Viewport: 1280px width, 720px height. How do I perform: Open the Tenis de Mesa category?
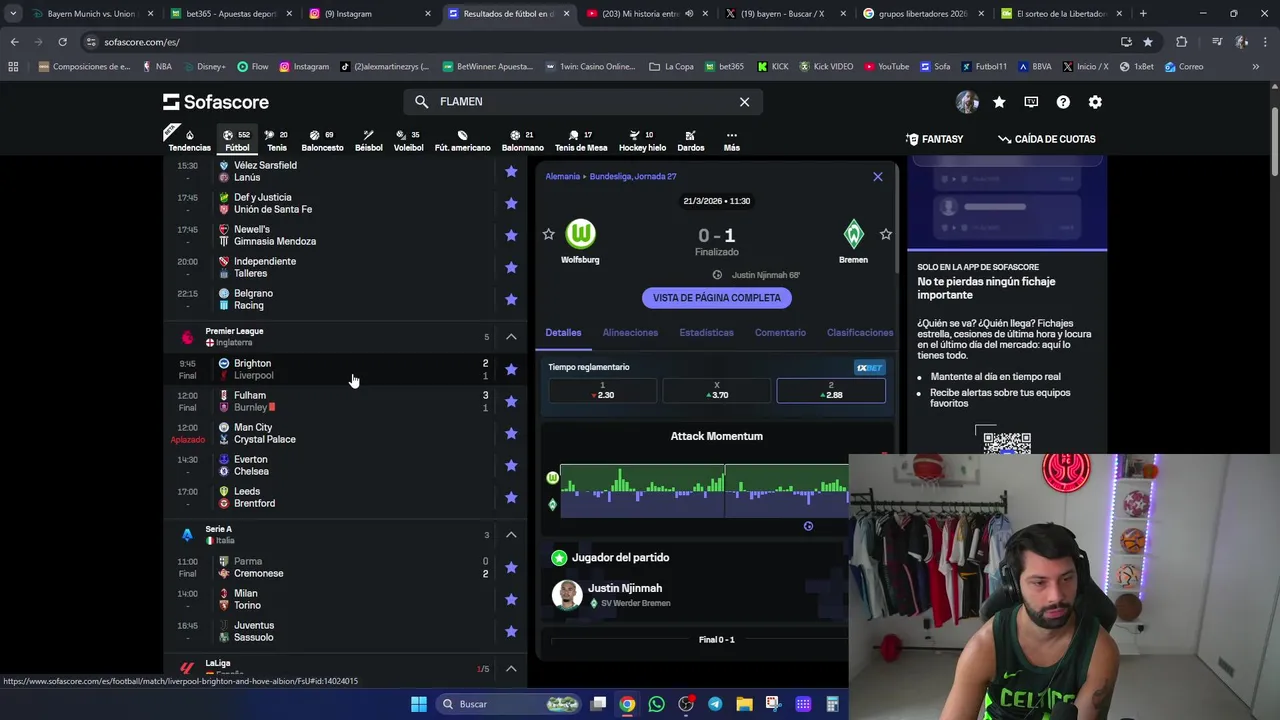(581, 140)
